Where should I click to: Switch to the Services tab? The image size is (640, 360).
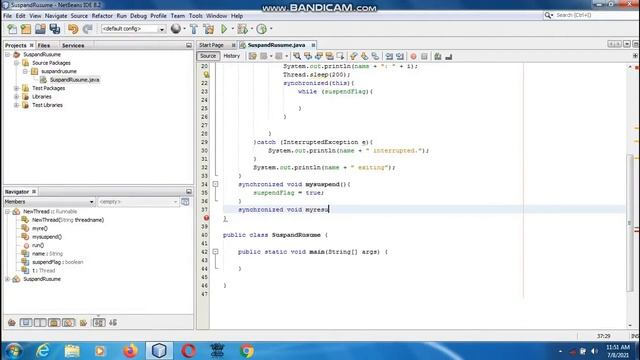pyautogui.click(x=73, y=45)
